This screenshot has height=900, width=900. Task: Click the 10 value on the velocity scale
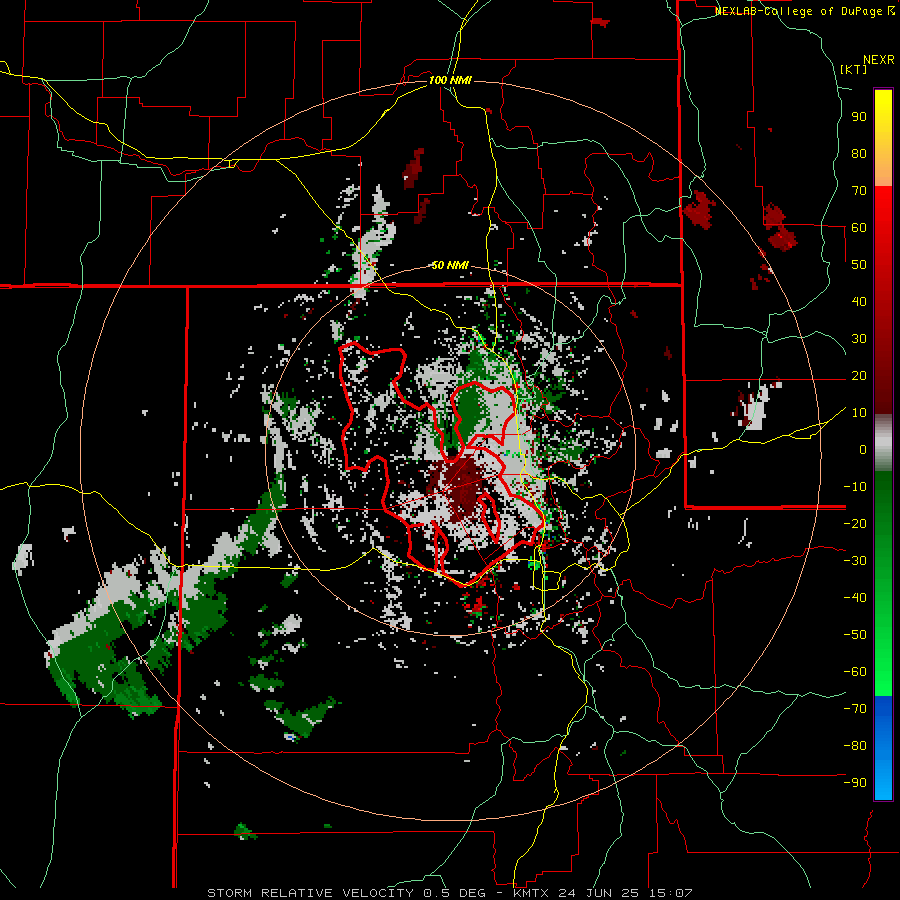[859, 413]
